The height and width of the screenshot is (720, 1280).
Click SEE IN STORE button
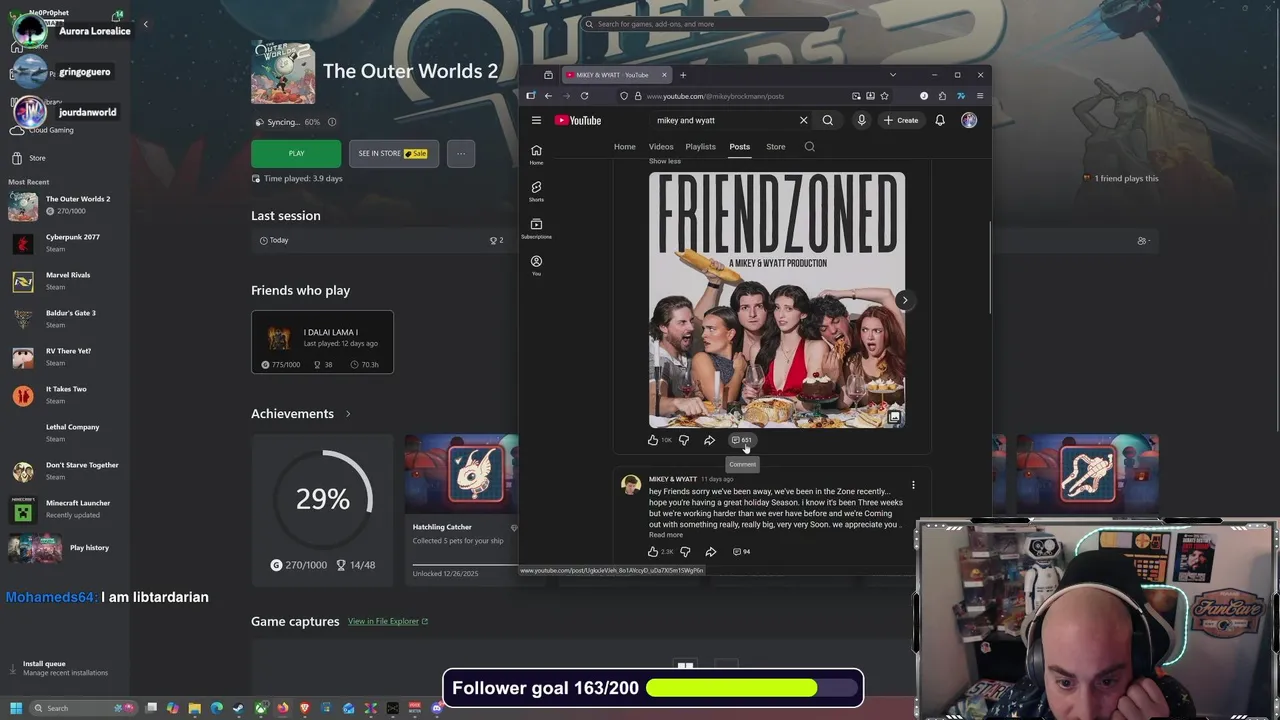pos(393,153)
